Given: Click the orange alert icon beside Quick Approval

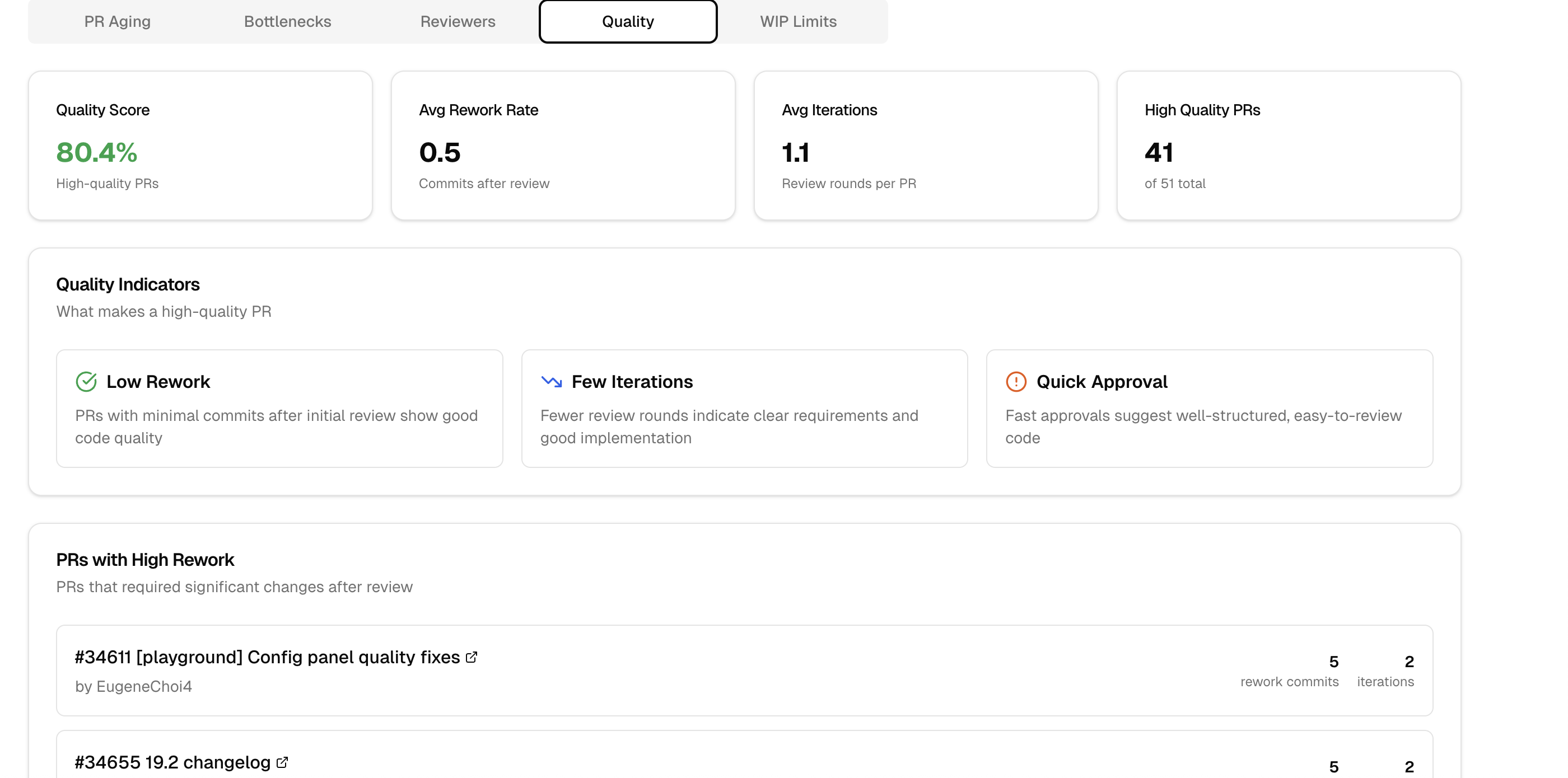Looking at the screenshot, I should pos(1016,381).
